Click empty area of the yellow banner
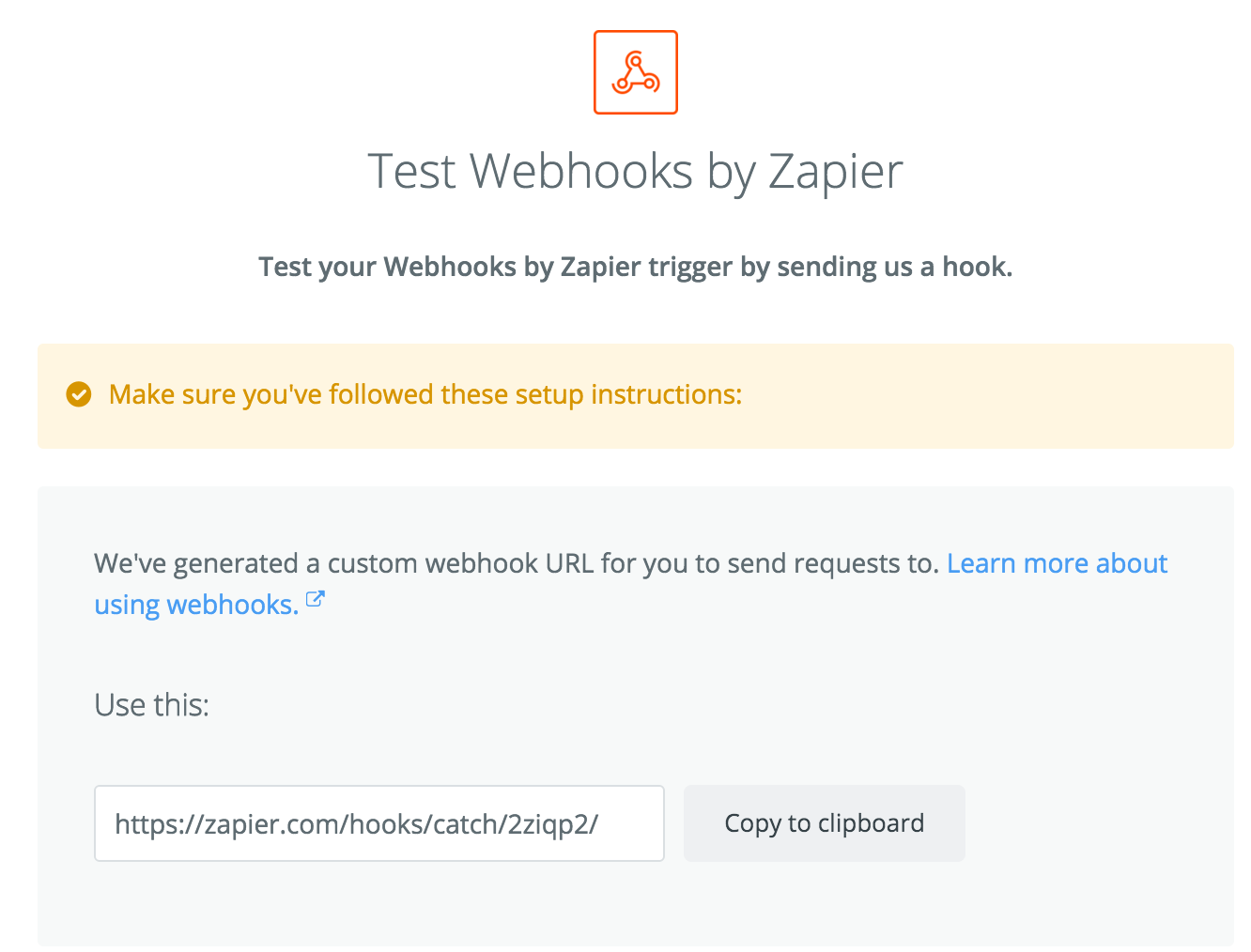This screenshot has height=952, width=1251. pyautogui.click(x=986, y=395)
